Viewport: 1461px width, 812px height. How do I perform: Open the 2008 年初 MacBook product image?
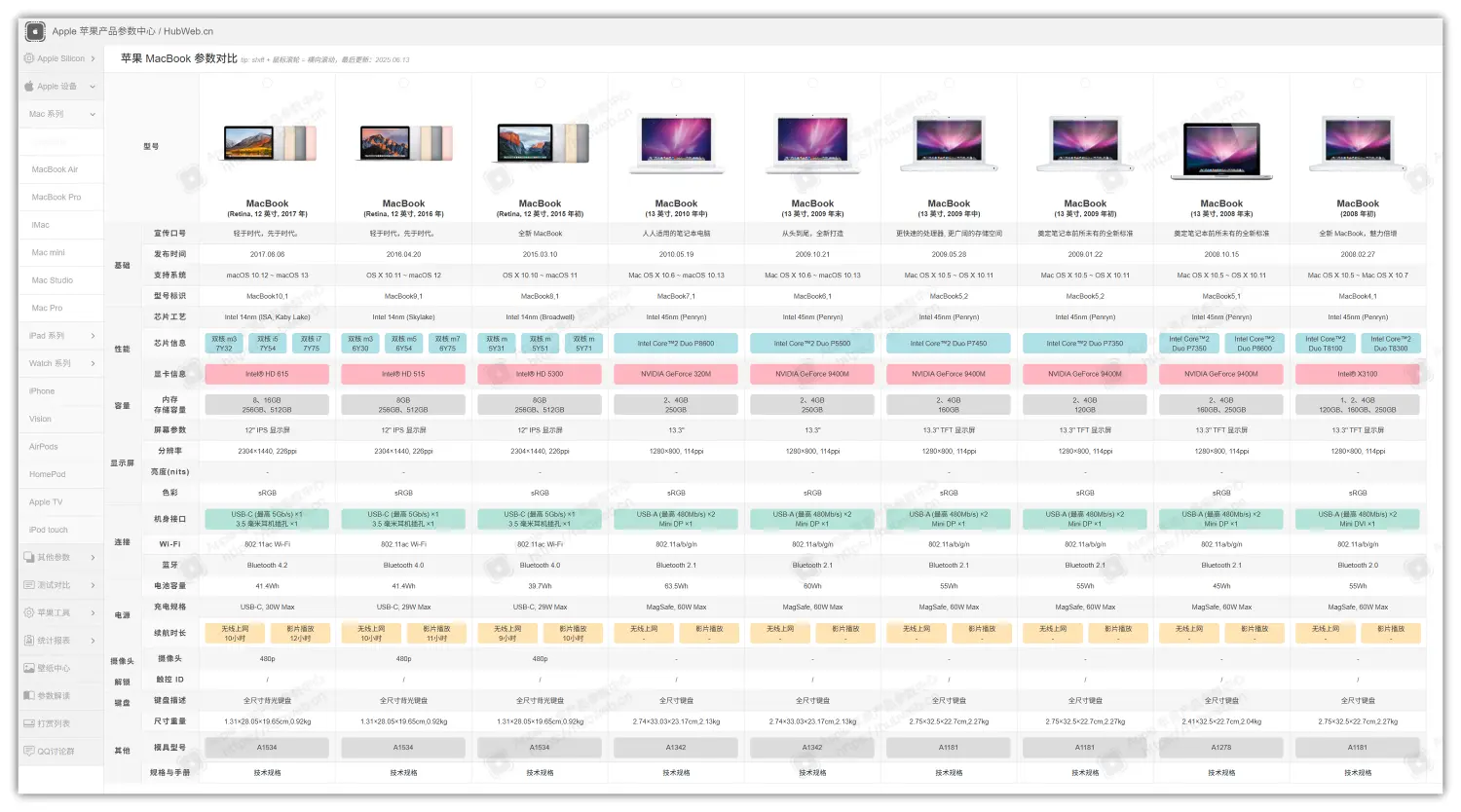click(x=1358, y=144)
